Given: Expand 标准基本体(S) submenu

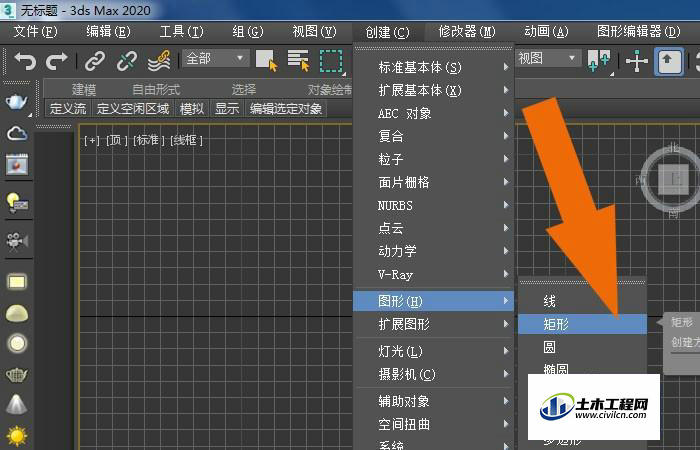Looking at the screenshot, I should coord(433,67).
